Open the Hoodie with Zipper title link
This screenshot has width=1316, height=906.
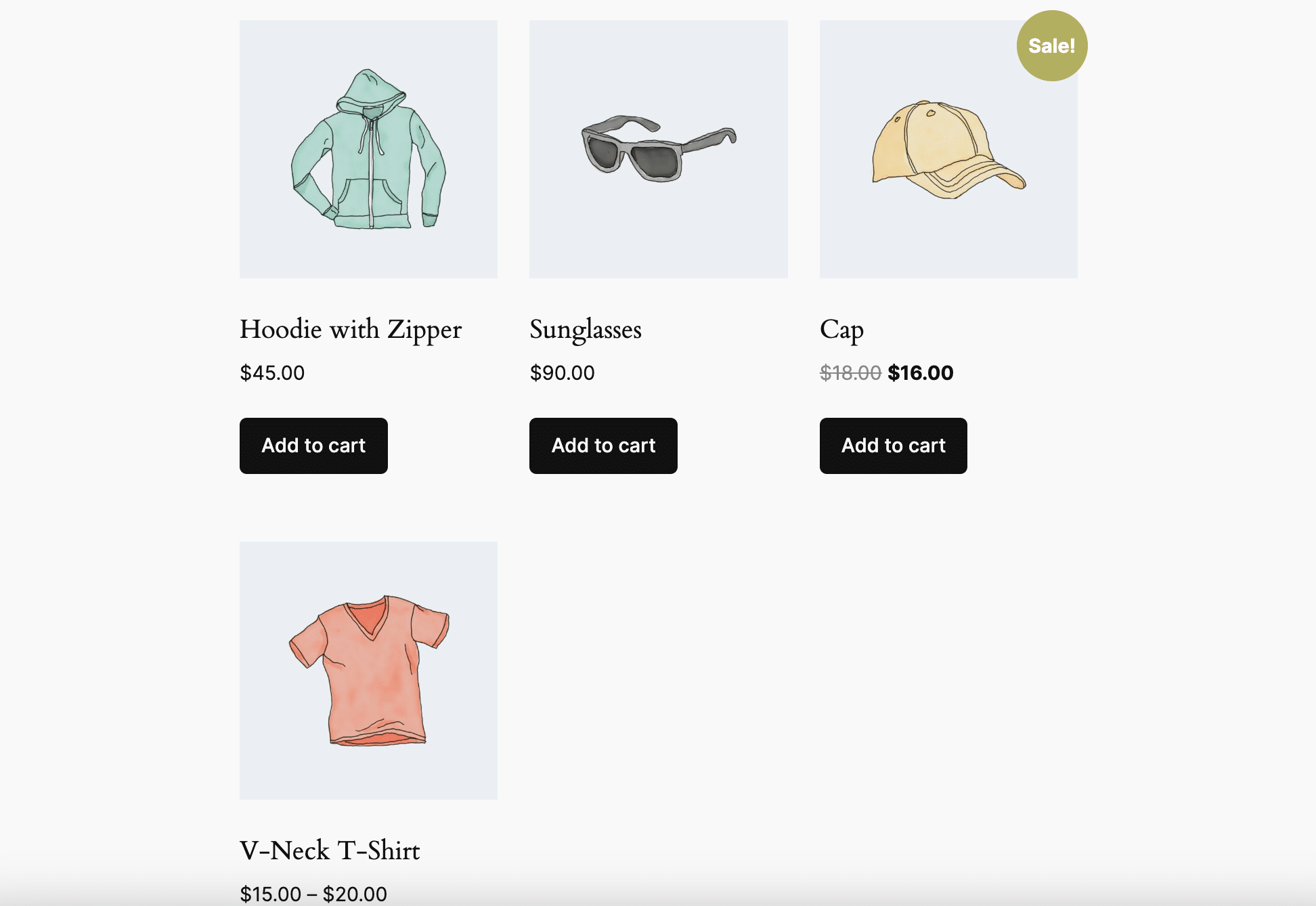[x=351, y=330]
